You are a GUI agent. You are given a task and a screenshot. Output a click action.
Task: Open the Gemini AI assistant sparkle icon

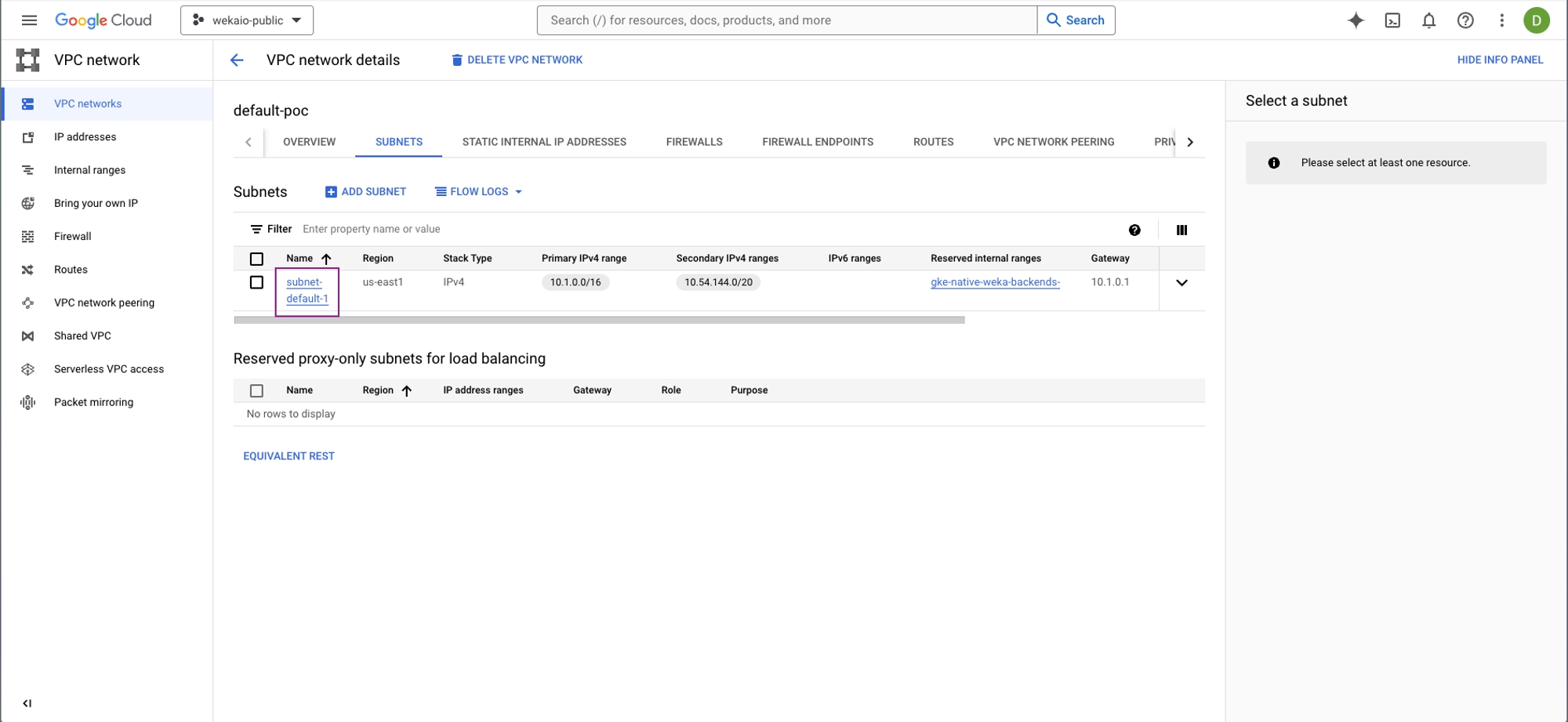click(1356, 20)
